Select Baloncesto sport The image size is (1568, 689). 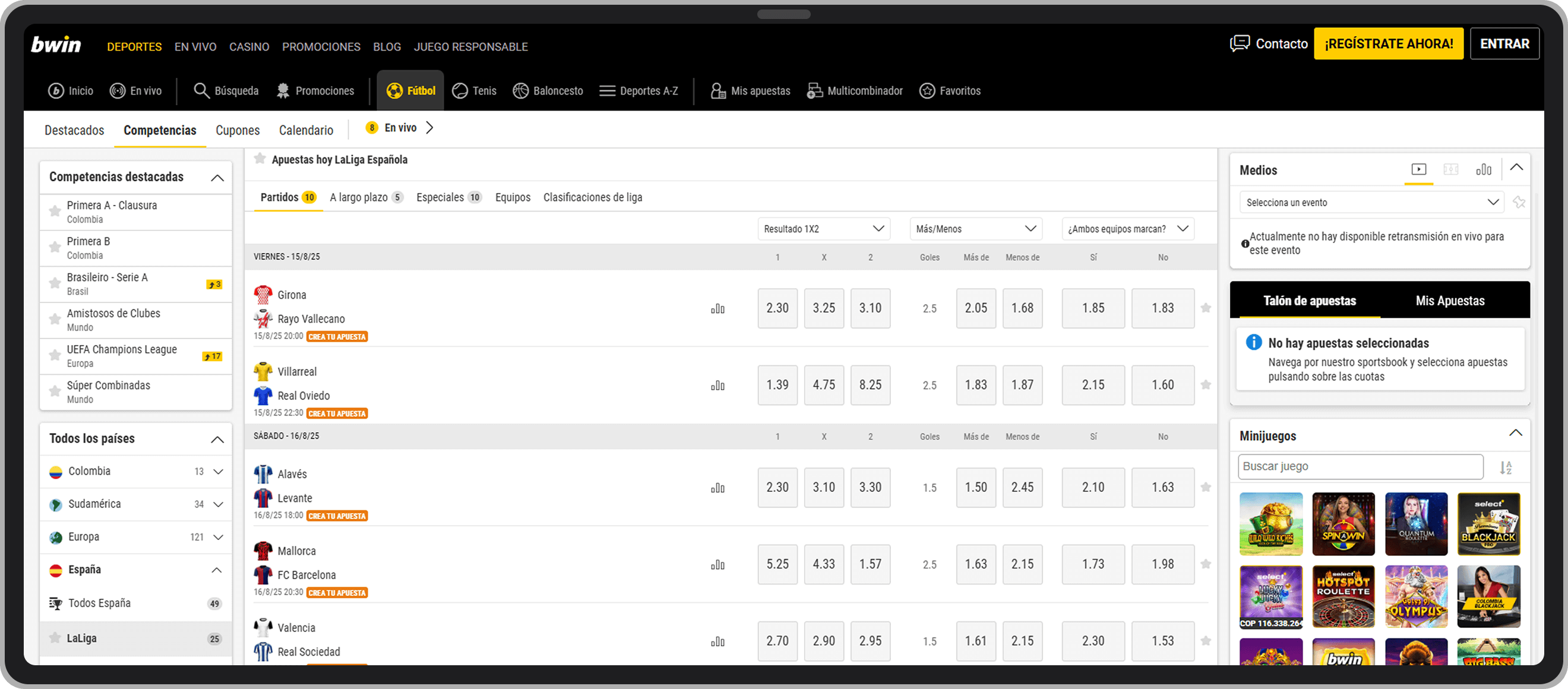(x=548, y=91)
